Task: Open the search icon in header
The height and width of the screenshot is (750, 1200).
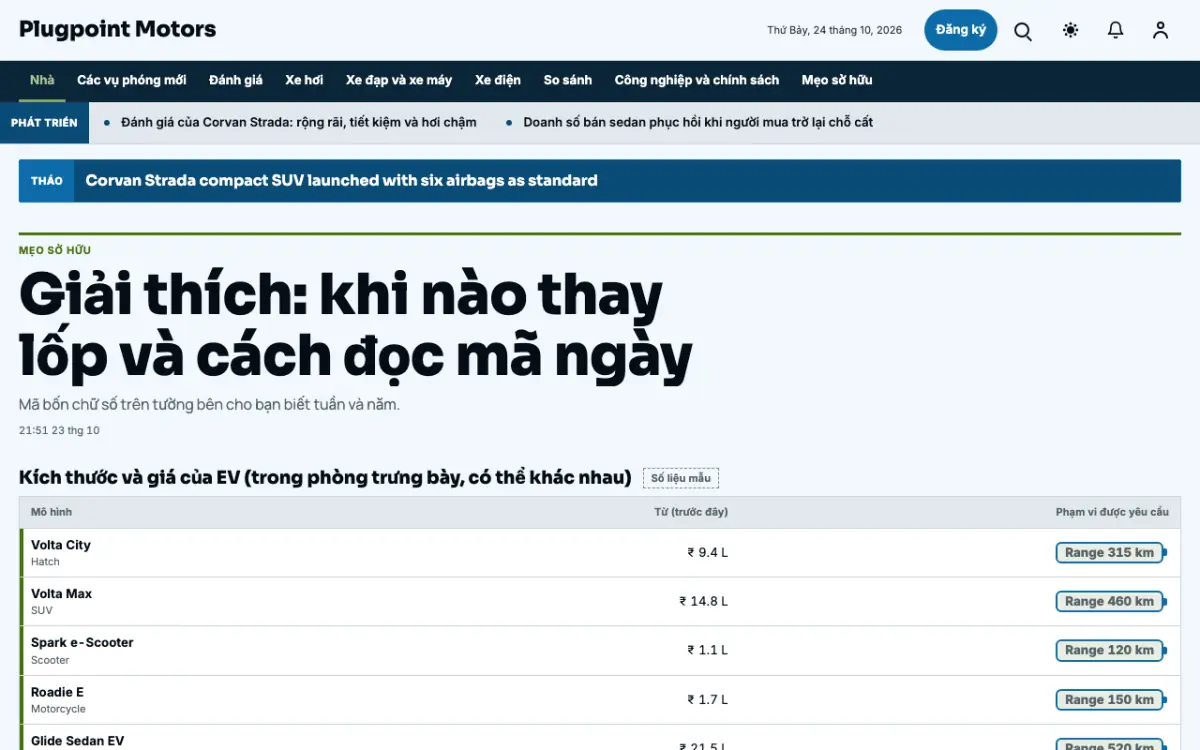Action: point(1023,31)
